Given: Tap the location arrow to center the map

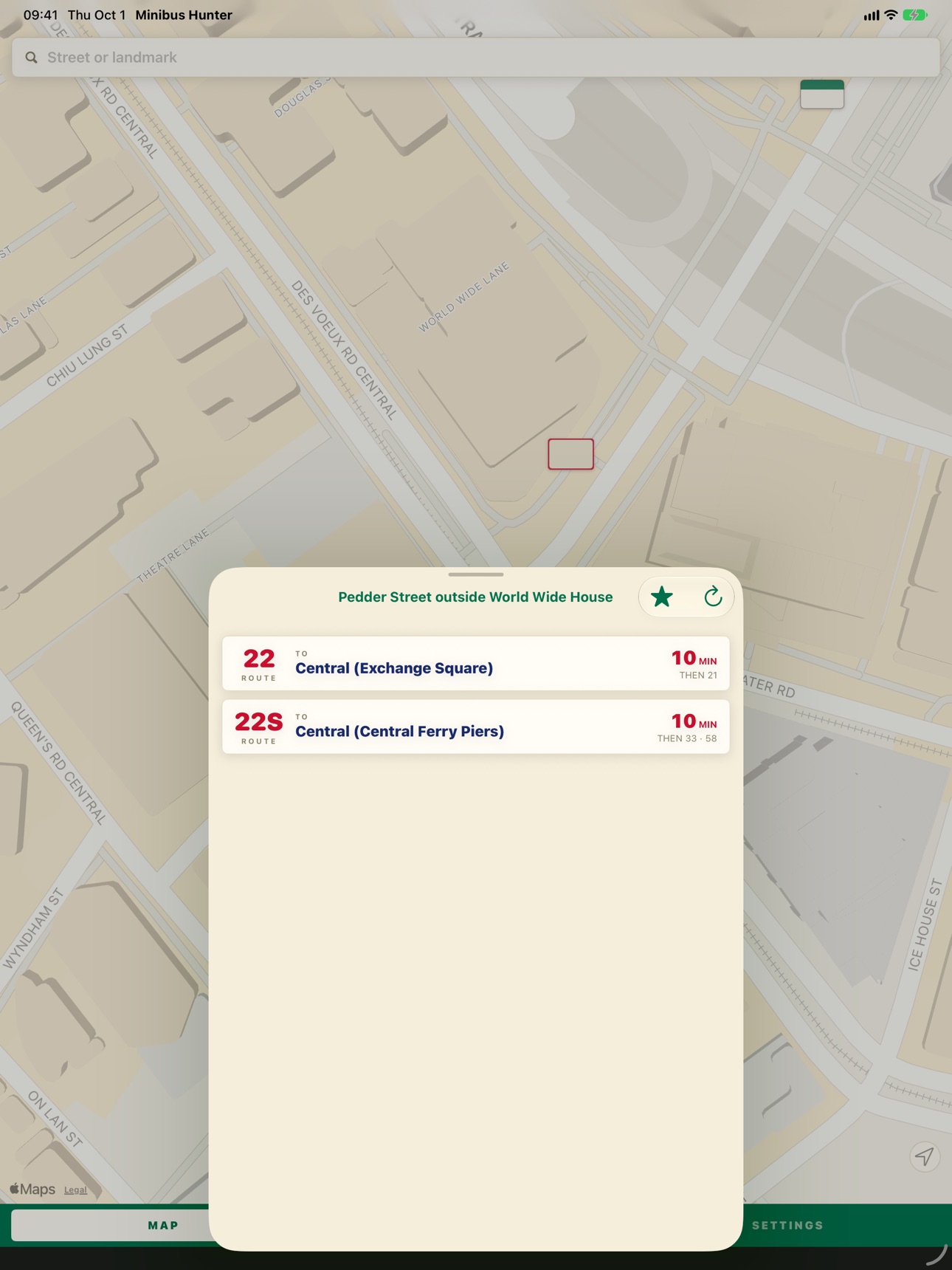Looking at the screenshot, I should [924, 1156].
